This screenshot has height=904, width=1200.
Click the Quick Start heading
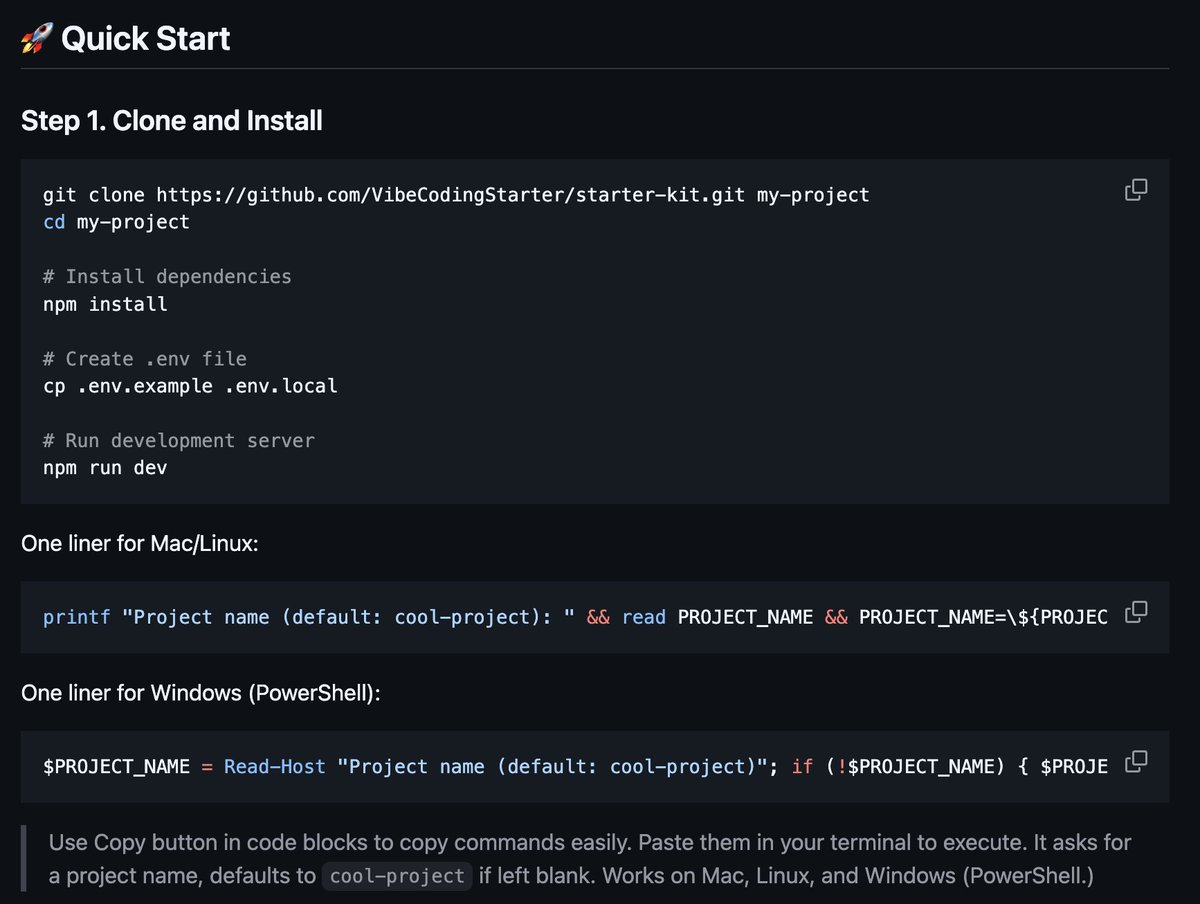pyautogui.click(x=146, y=38)
